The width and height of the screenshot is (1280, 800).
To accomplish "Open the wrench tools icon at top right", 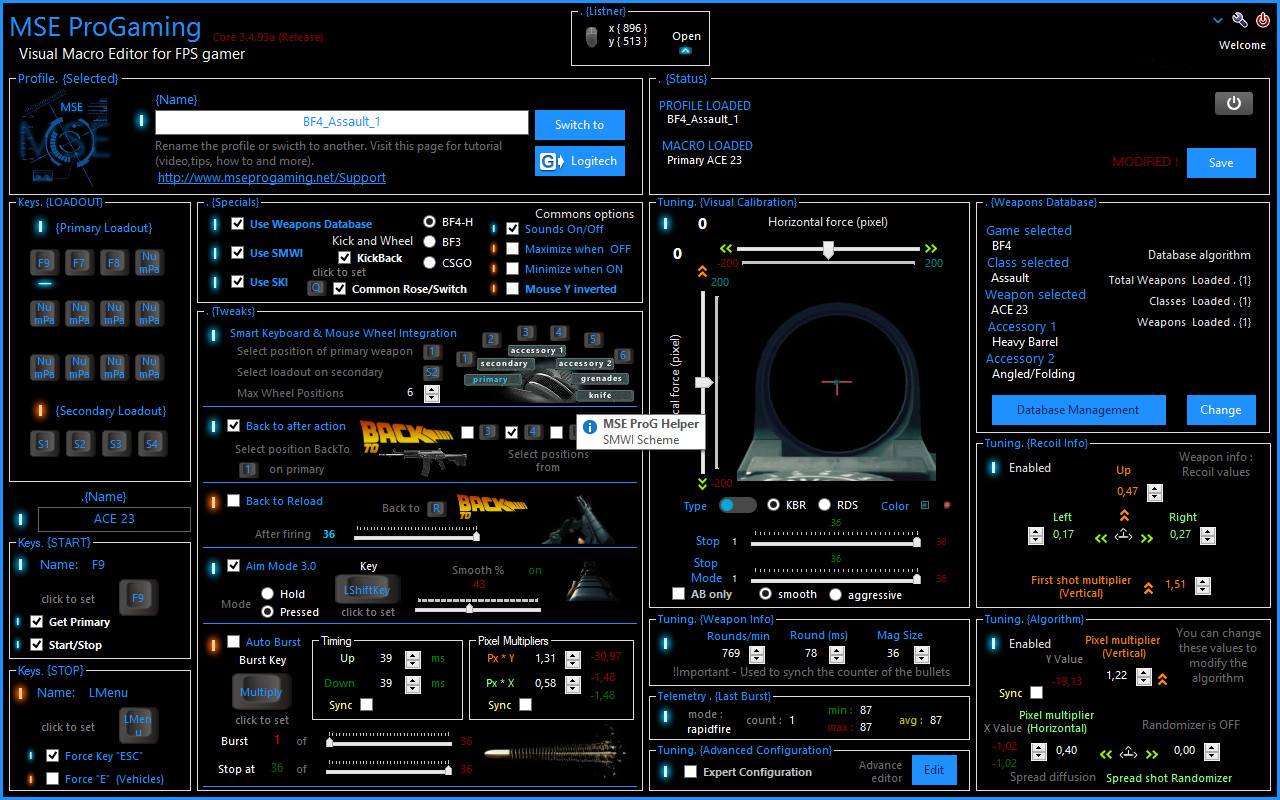I will point(1240,20).
